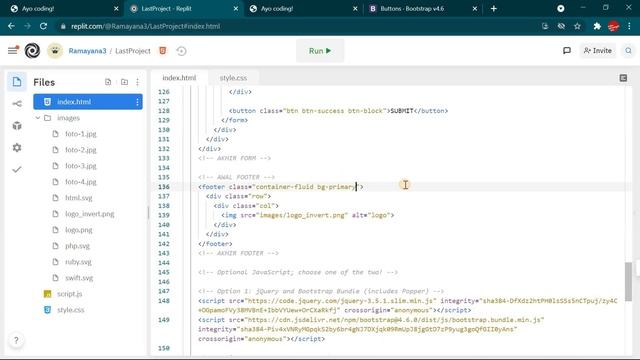Open script.js file
Viewport: 640px width, 360px height.
coord(69,294)
